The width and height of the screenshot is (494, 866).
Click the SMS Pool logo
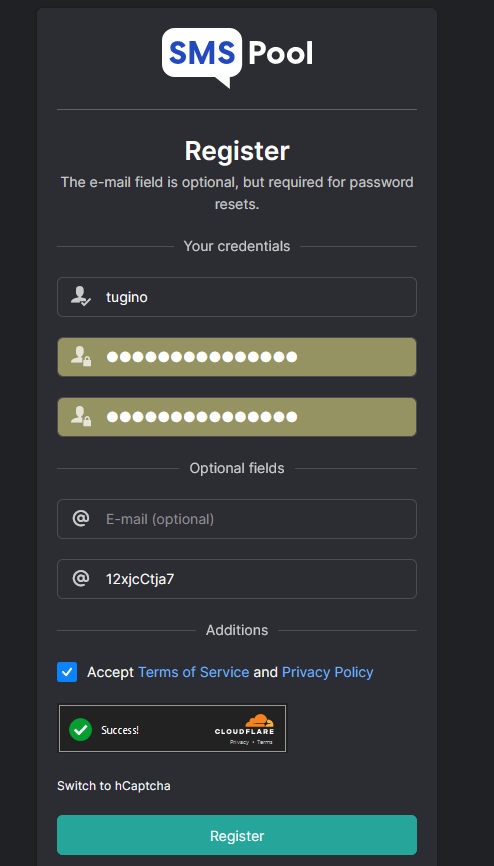tap(238, 57)
